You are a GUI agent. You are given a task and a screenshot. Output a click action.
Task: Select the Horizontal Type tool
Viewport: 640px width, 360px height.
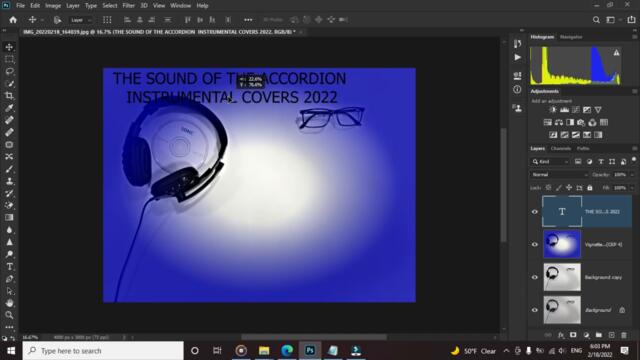(9, 267)
